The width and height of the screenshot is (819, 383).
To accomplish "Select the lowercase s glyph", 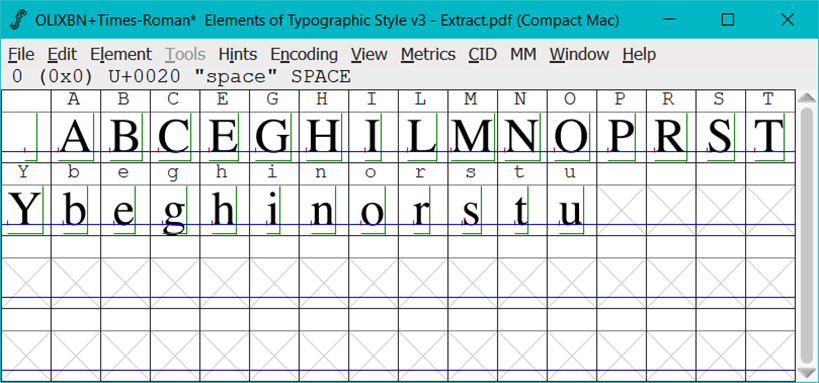I will click(x=473, y=210).
